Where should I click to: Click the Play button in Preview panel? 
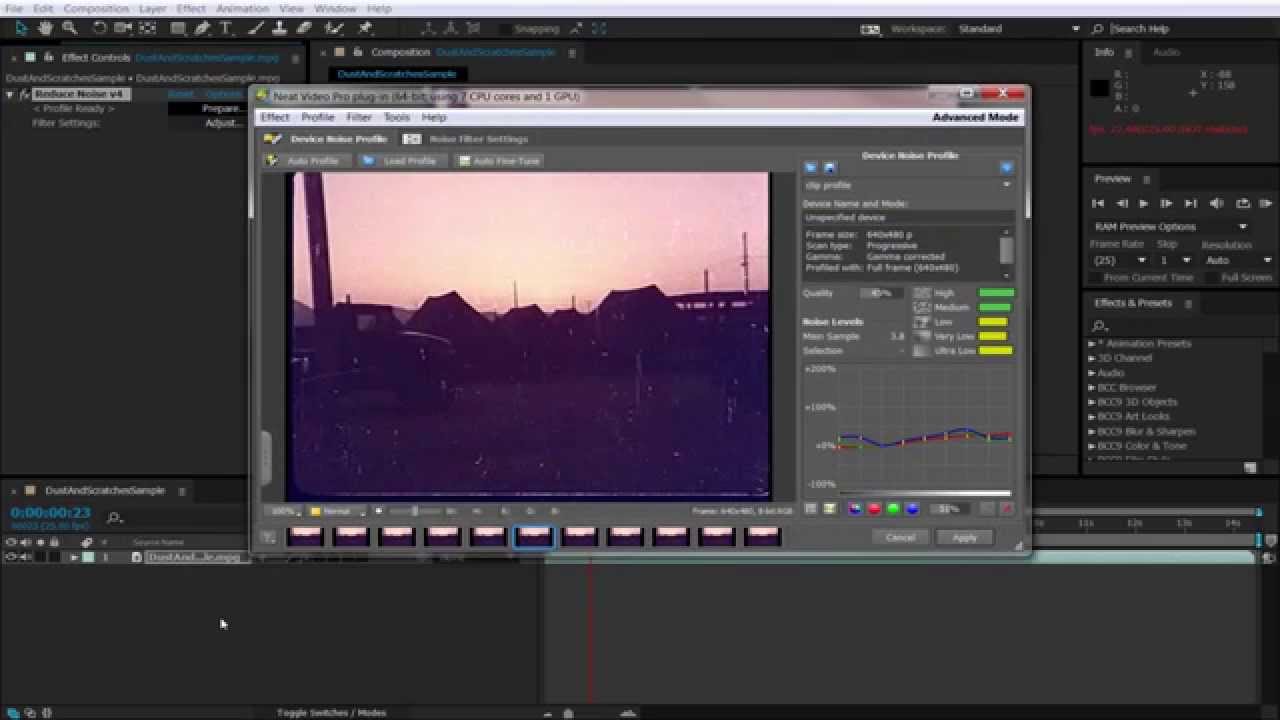point(1144,203)
